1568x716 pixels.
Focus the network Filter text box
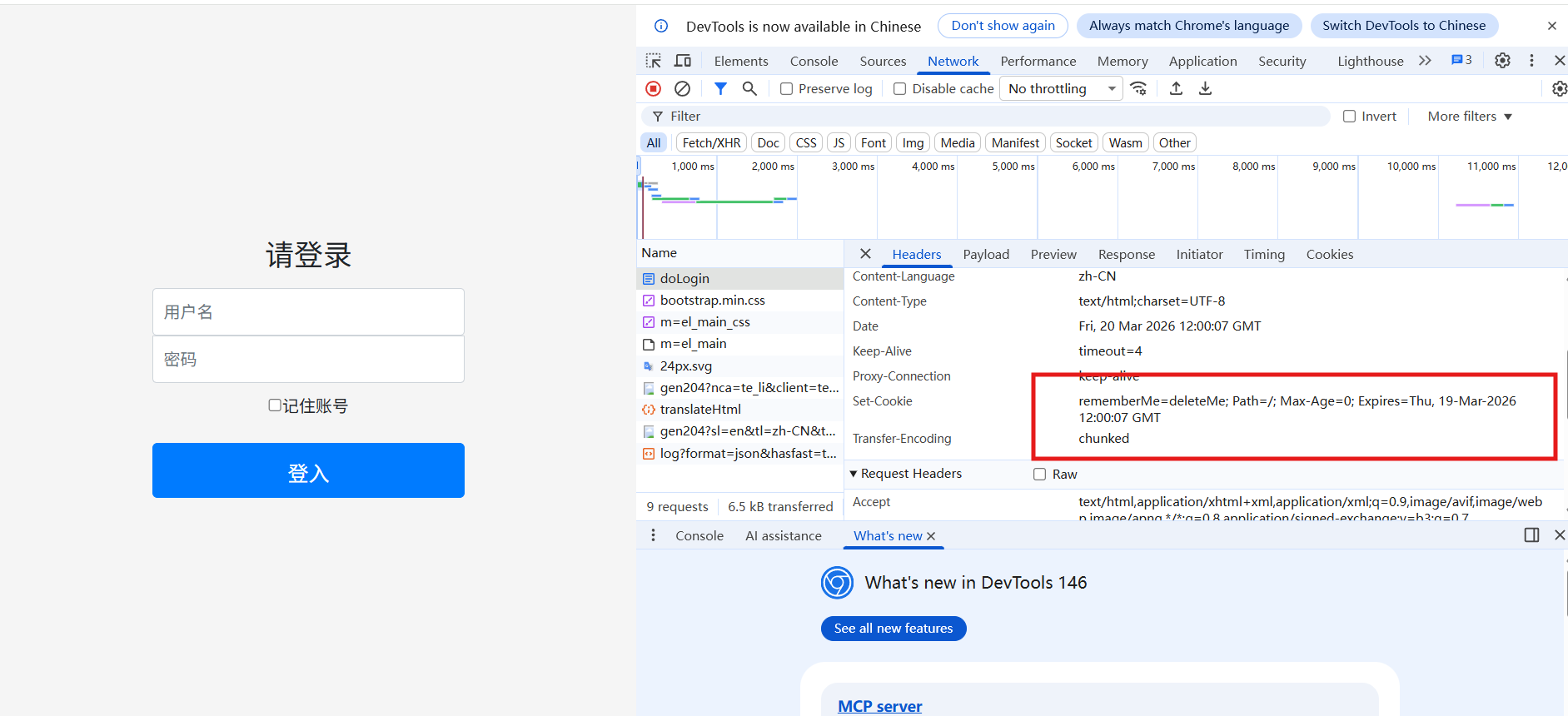click(x=985, y=117)
